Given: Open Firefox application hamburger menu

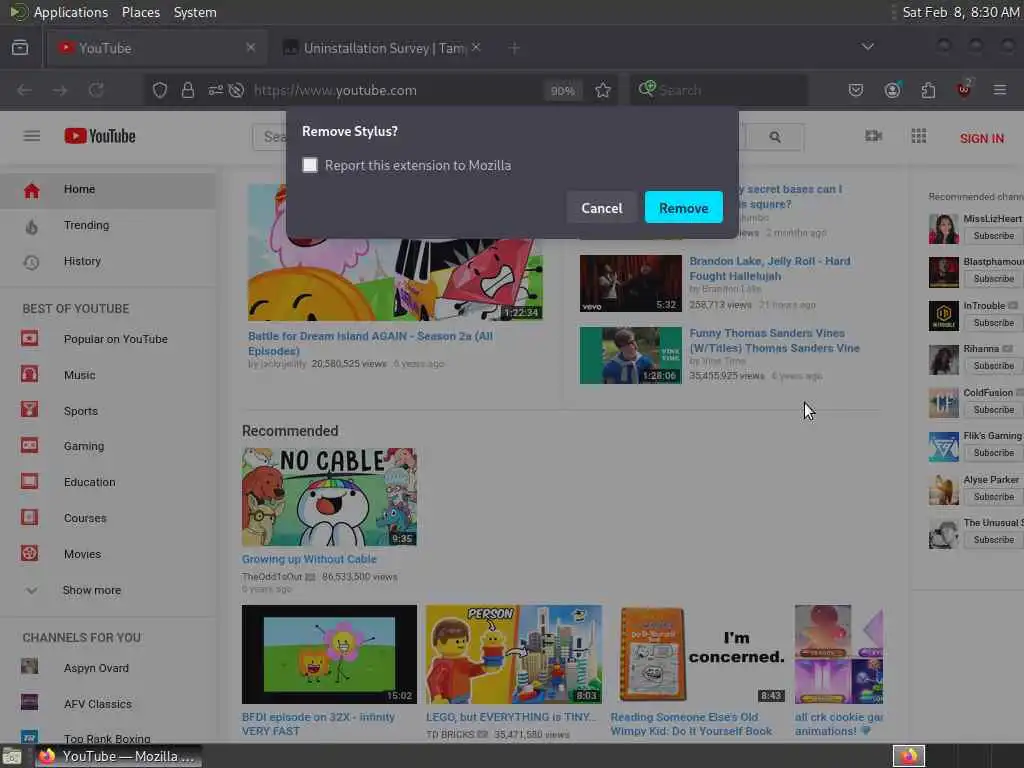Looking at the screenshot, I should point(1000,90).
